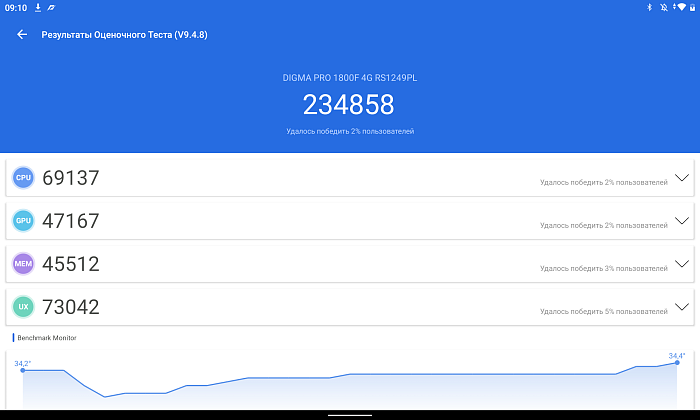Expand the UX score details chevron
The width and height of the screenshot is (700, 420).
(x=682, y=307)
